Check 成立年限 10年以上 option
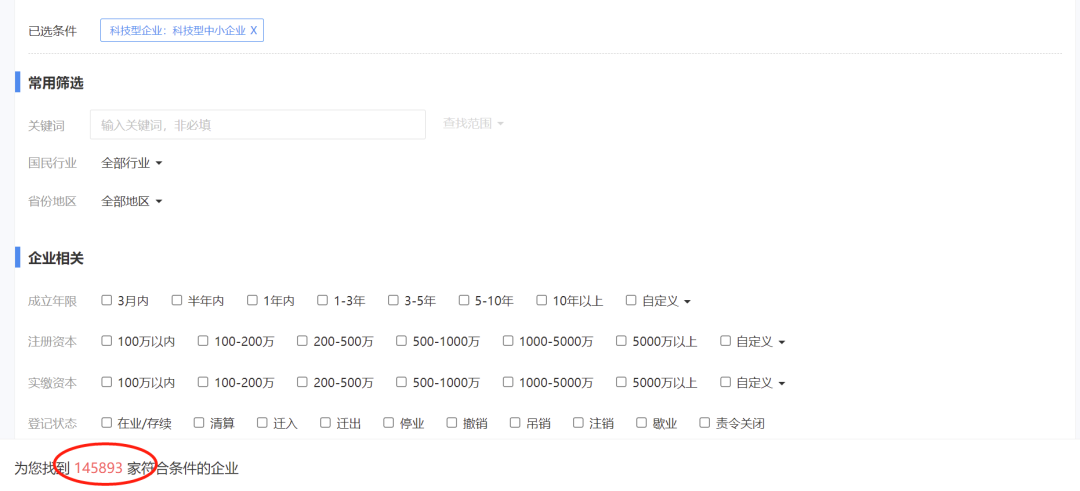The width and height of the screenshot is (1080, 491). (541, 300)
